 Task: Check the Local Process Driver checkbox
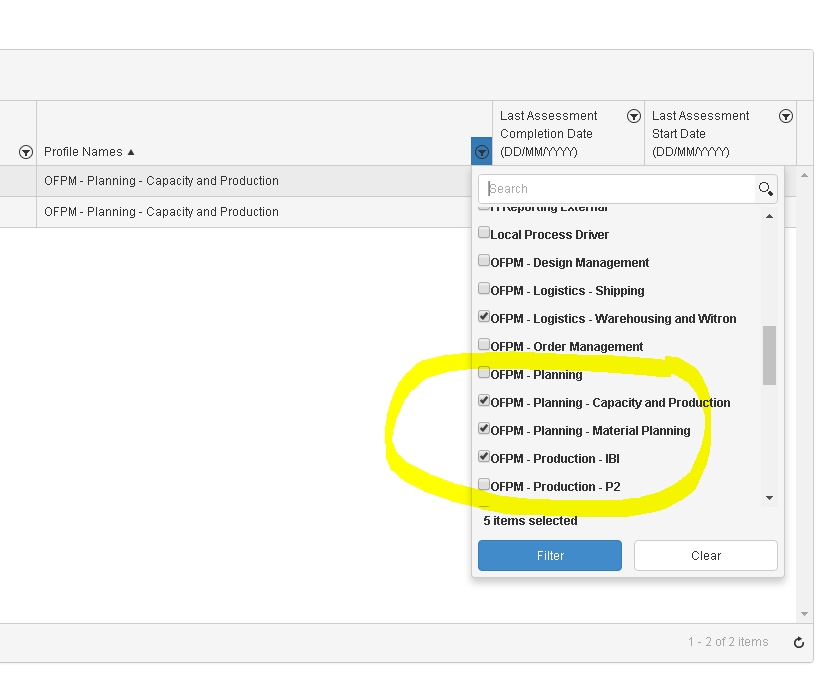pyautogui.click(x=484, y=232)
